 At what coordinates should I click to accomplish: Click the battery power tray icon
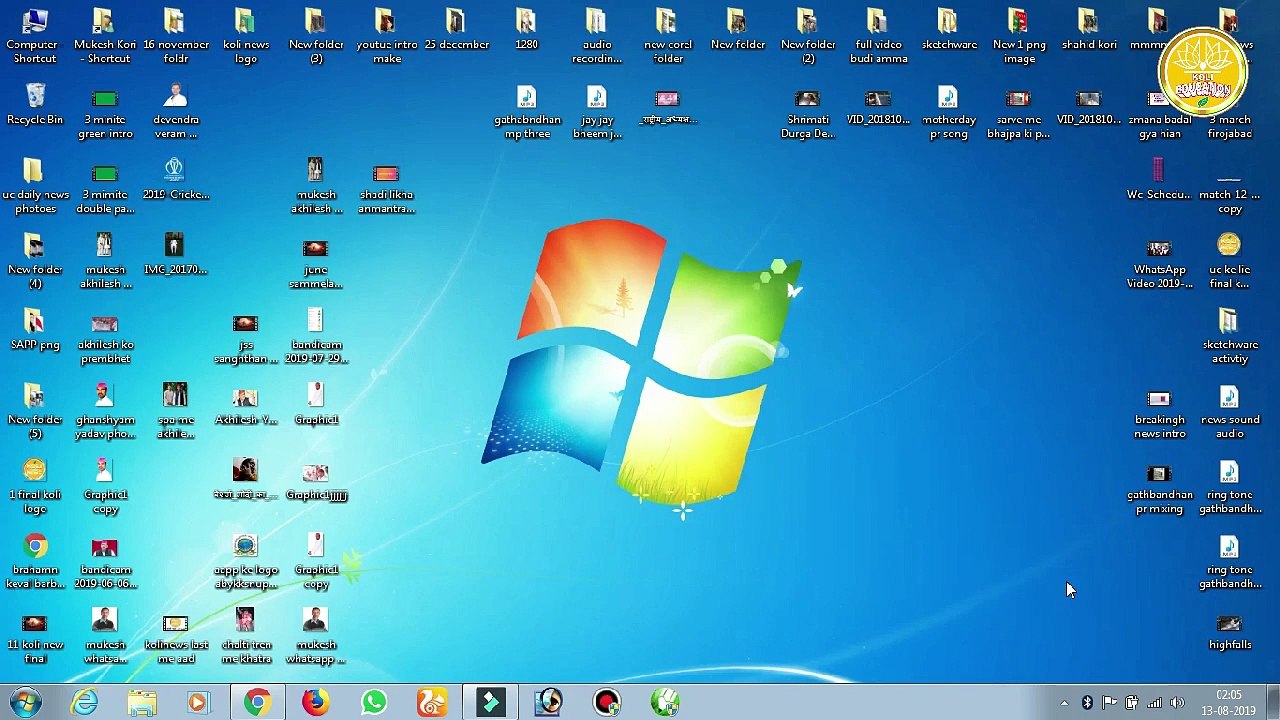[x=1132, y=703]
